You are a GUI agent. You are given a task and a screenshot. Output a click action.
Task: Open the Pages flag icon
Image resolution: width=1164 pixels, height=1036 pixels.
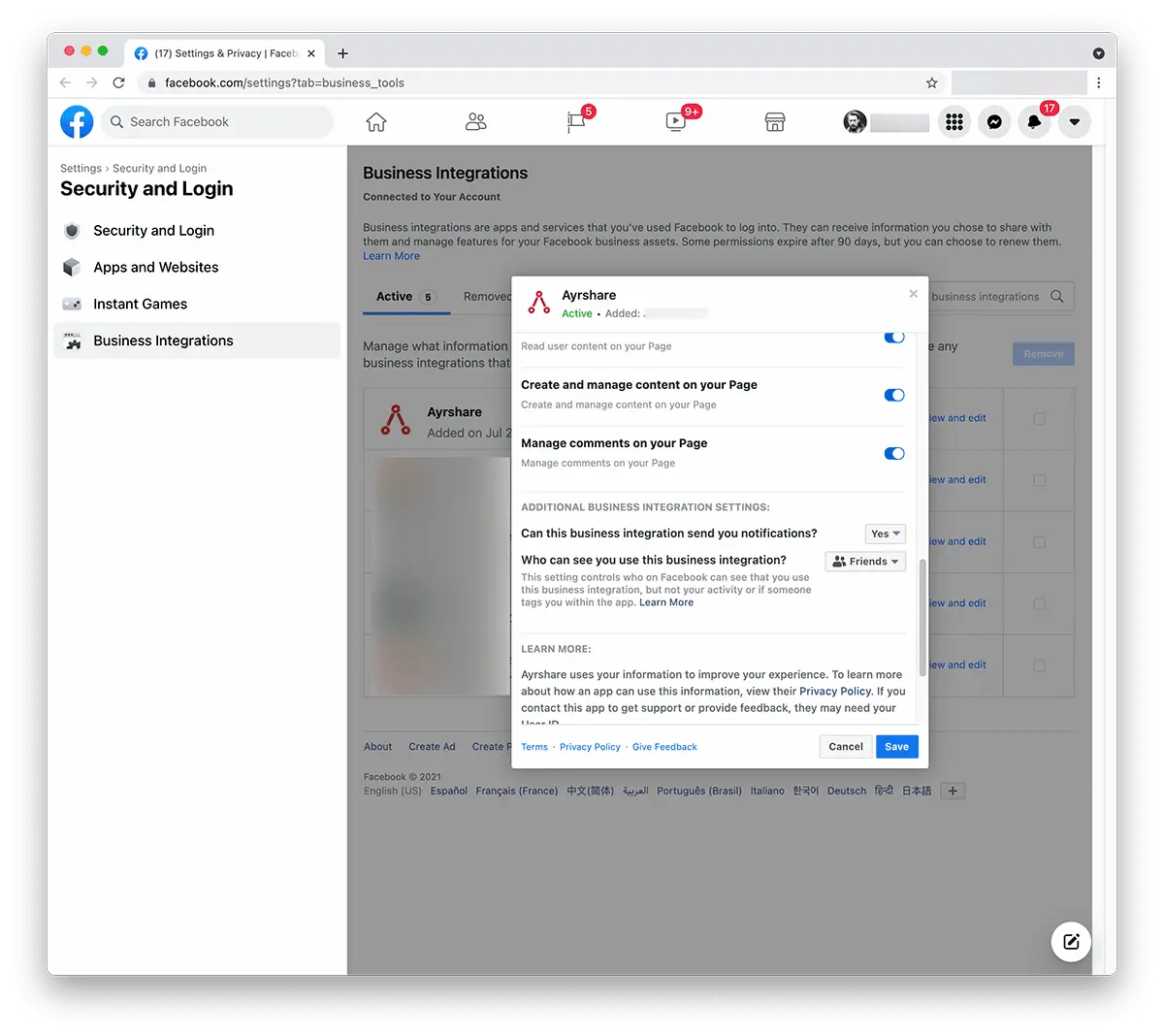pos(576,122)
